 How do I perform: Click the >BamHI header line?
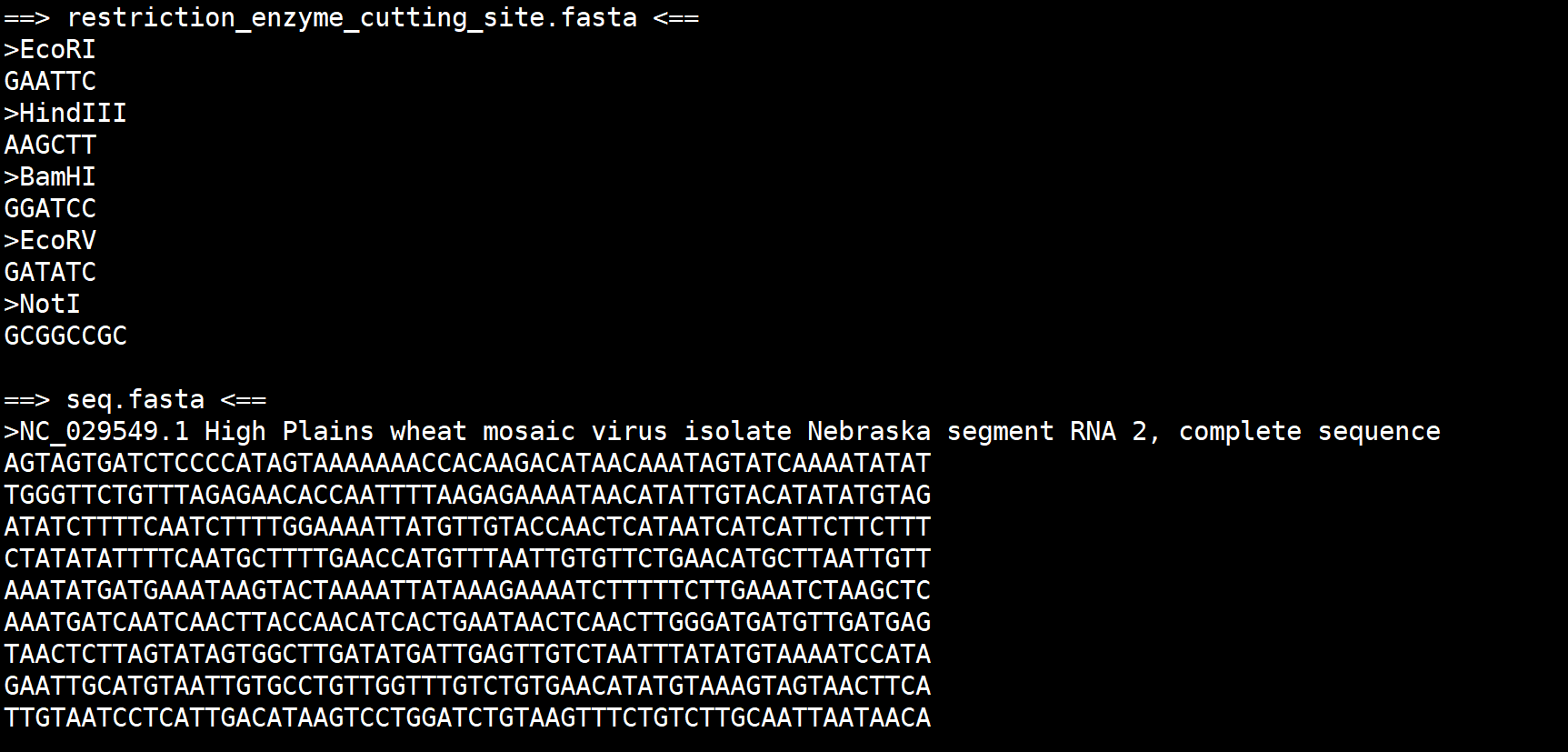click(50, 176)
